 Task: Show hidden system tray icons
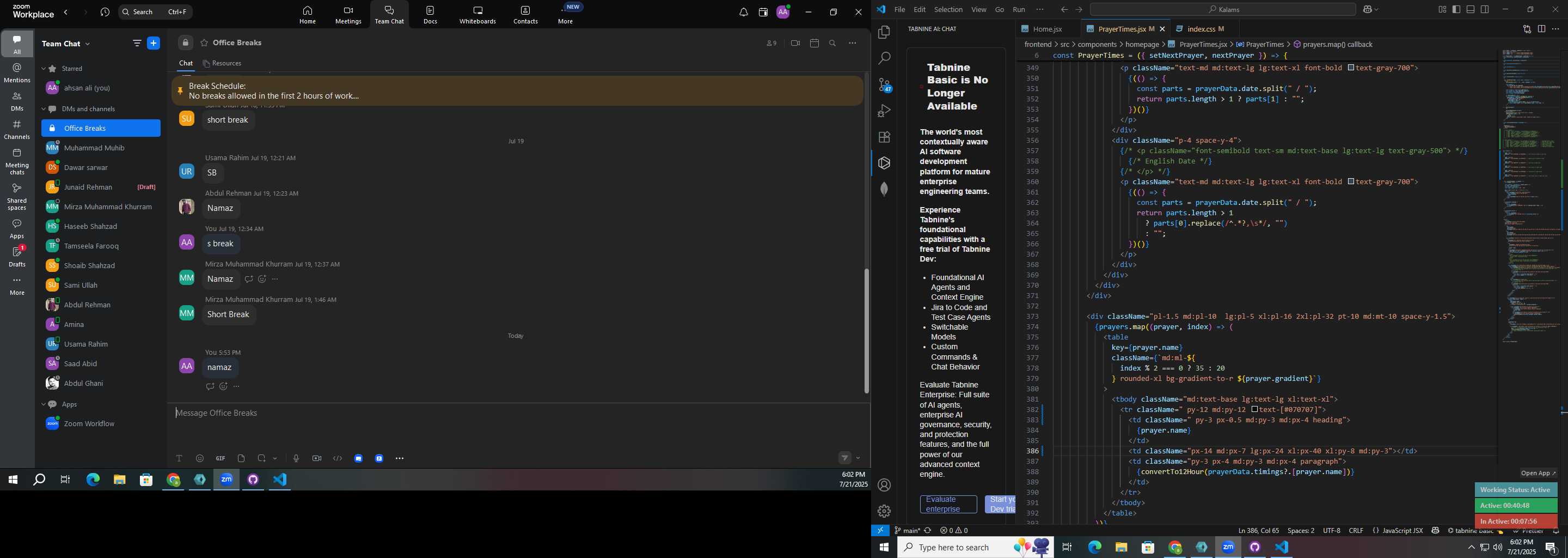1471,548
